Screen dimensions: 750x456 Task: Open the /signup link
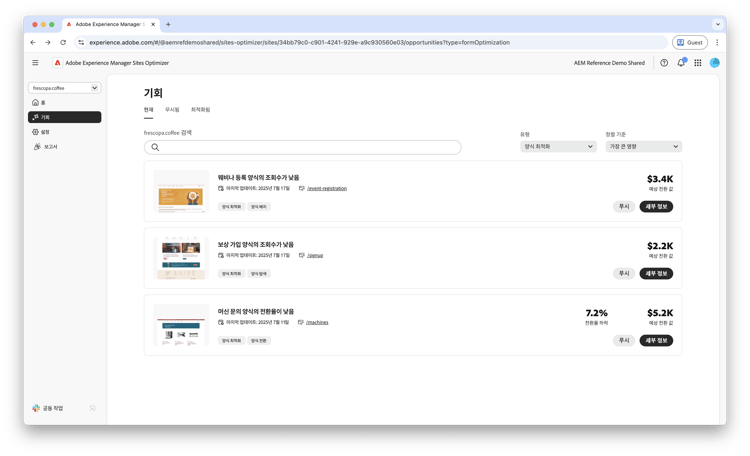[x=315, y=256]
